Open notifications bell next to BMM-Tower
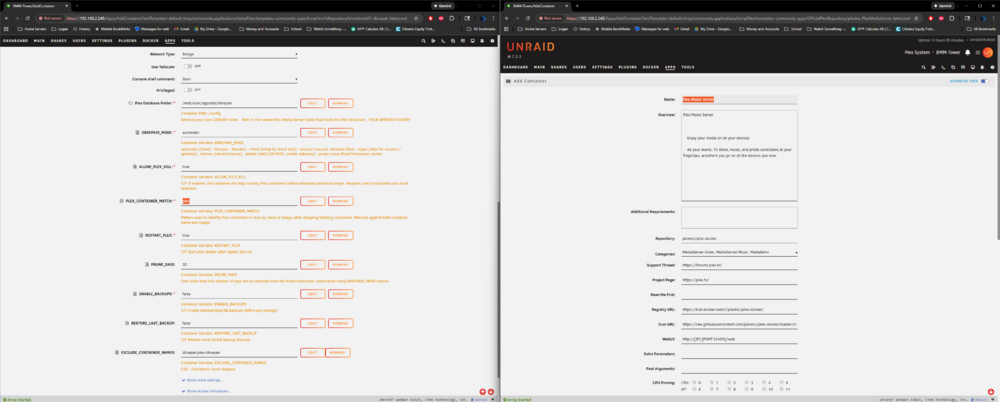Viewport: 1000px width, 402px height. [967, 52]
